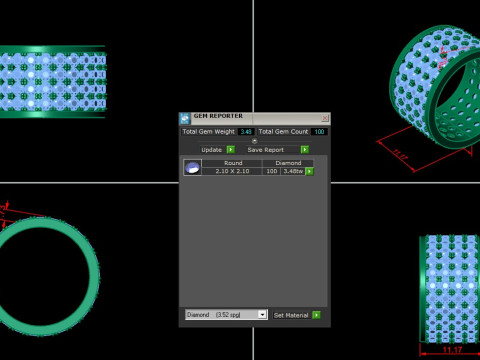
Task: Click the green arrow in the 3.48tw row
Action: point(309,171)
